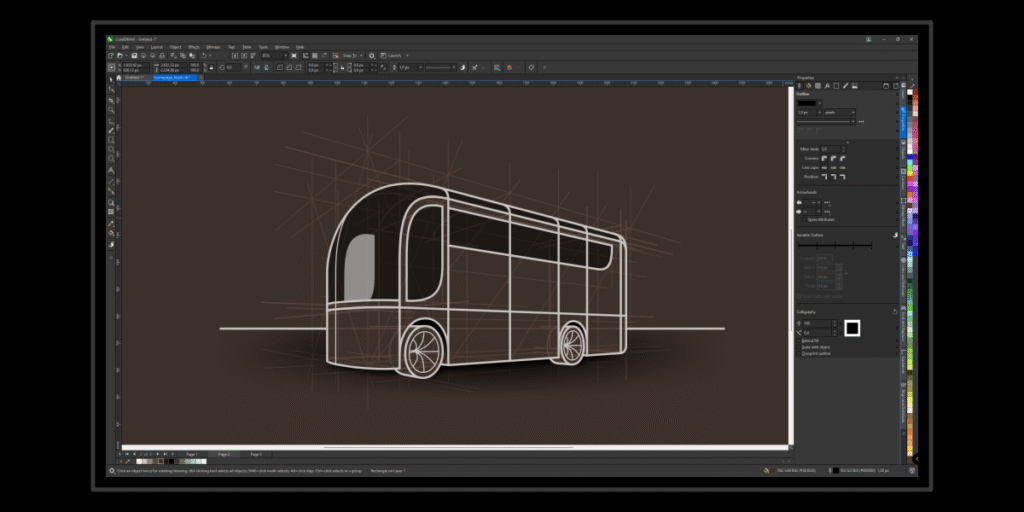The image size is (1024, 512).
Task: Select the Interactive Fill bucket tool
Action: 111,233
